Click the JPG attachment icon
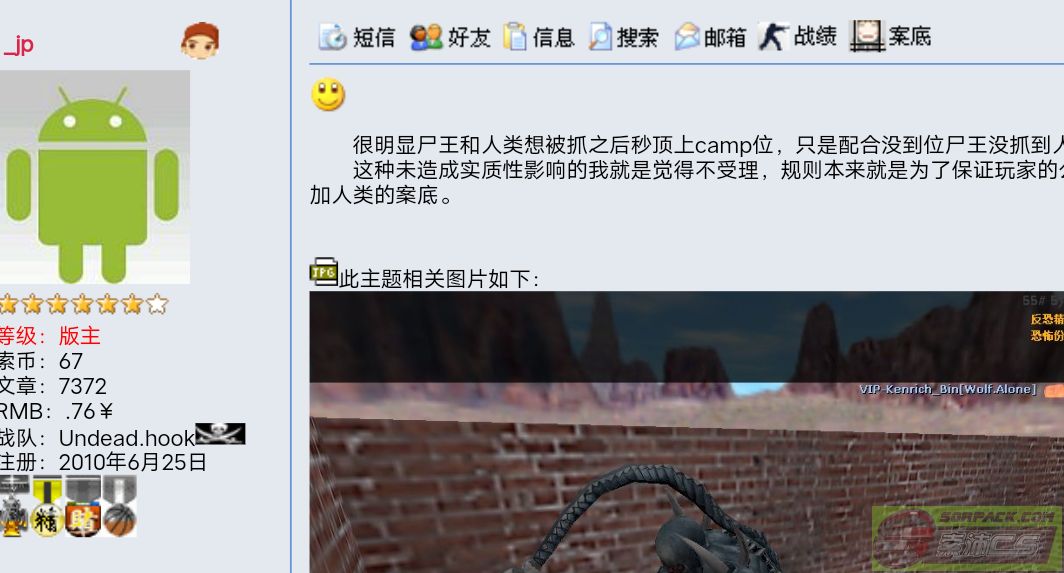1064x573 pixels. tap(324, 272)
